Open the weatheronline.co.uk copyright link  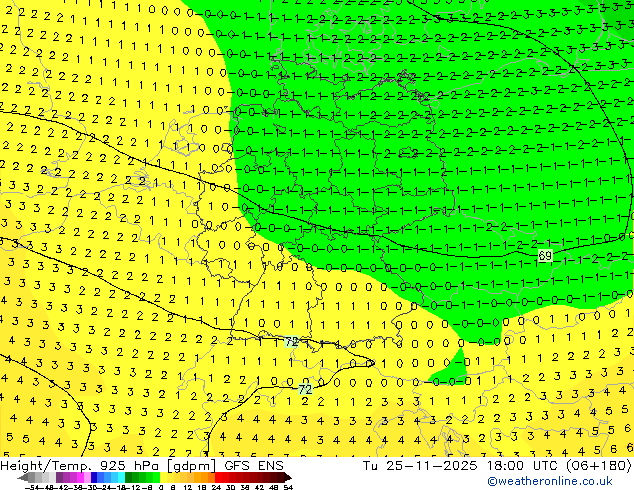coord(550,481)
